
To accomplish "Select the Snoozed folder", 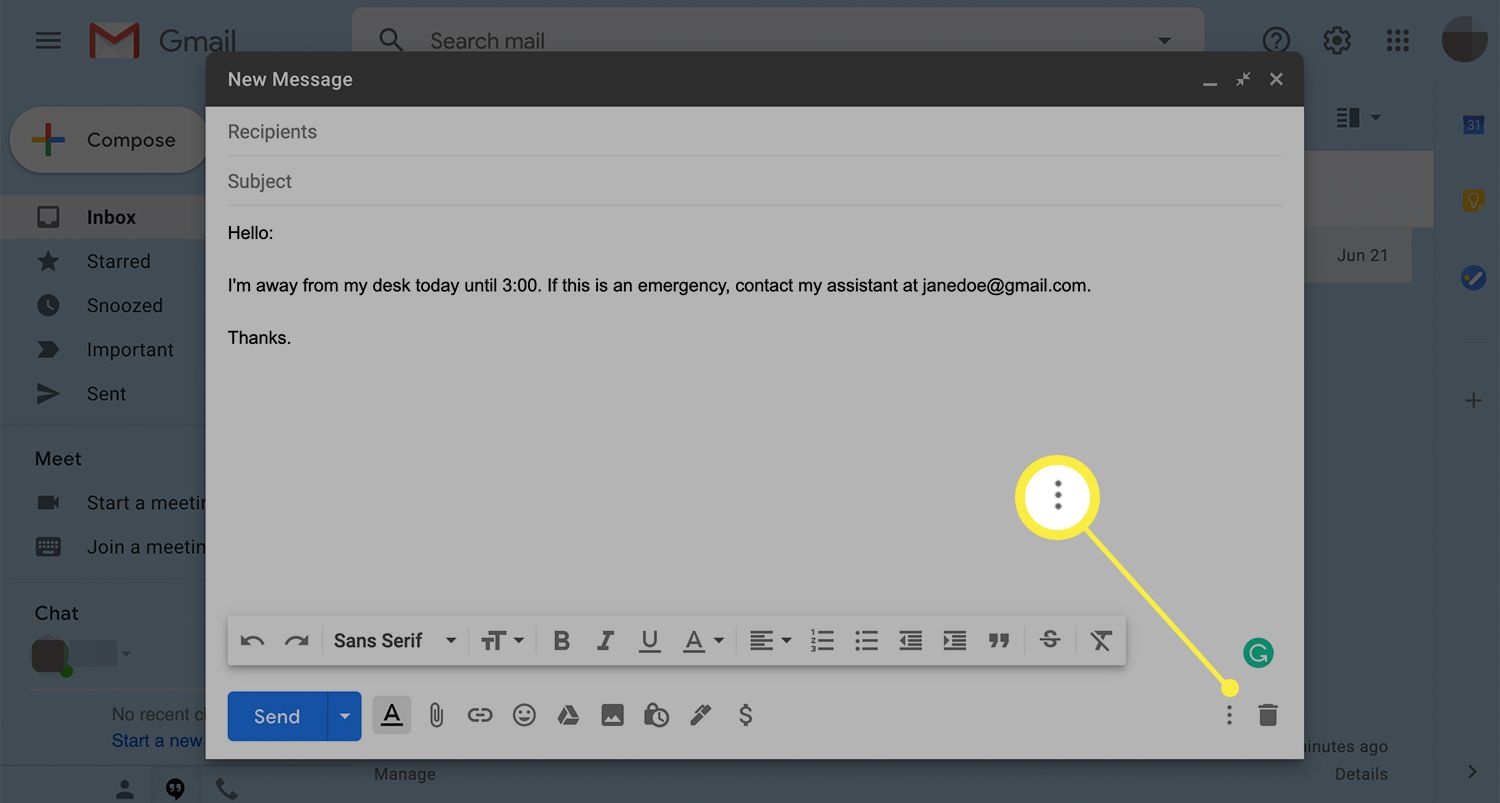I will [x=103, y=306].
